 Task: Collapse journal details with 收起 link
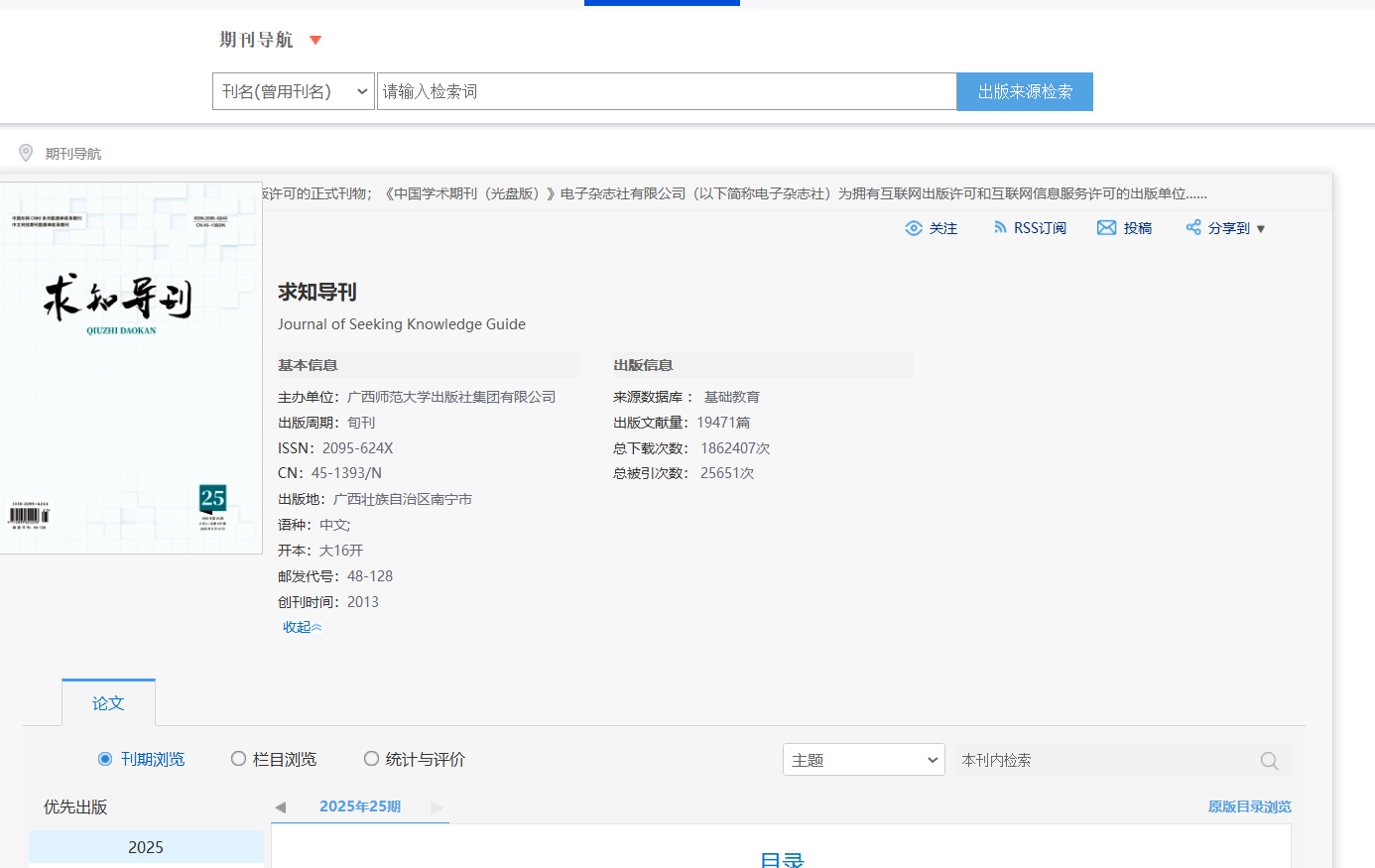click(x=302, y=627)
